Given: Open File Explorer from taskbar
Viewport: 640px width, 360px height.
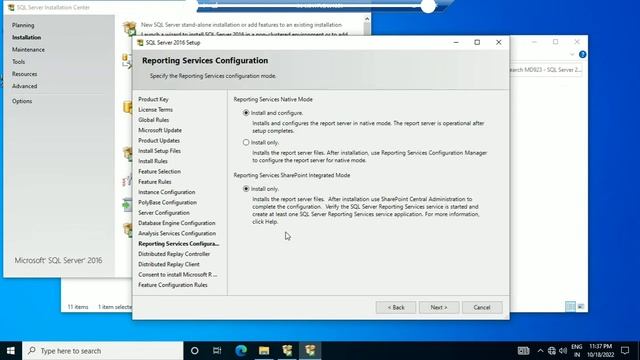Looking at the screenshot, I should click(264, 351).
